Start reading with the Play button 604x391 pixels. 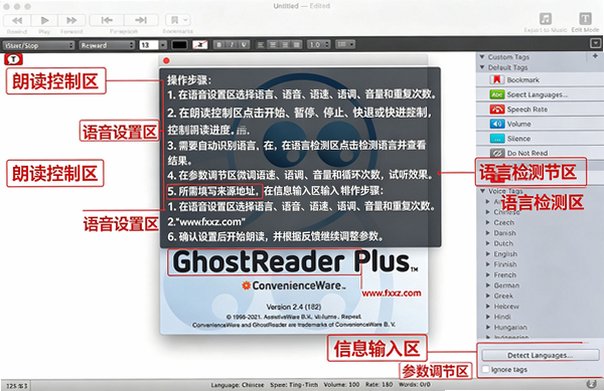(44, 20)
